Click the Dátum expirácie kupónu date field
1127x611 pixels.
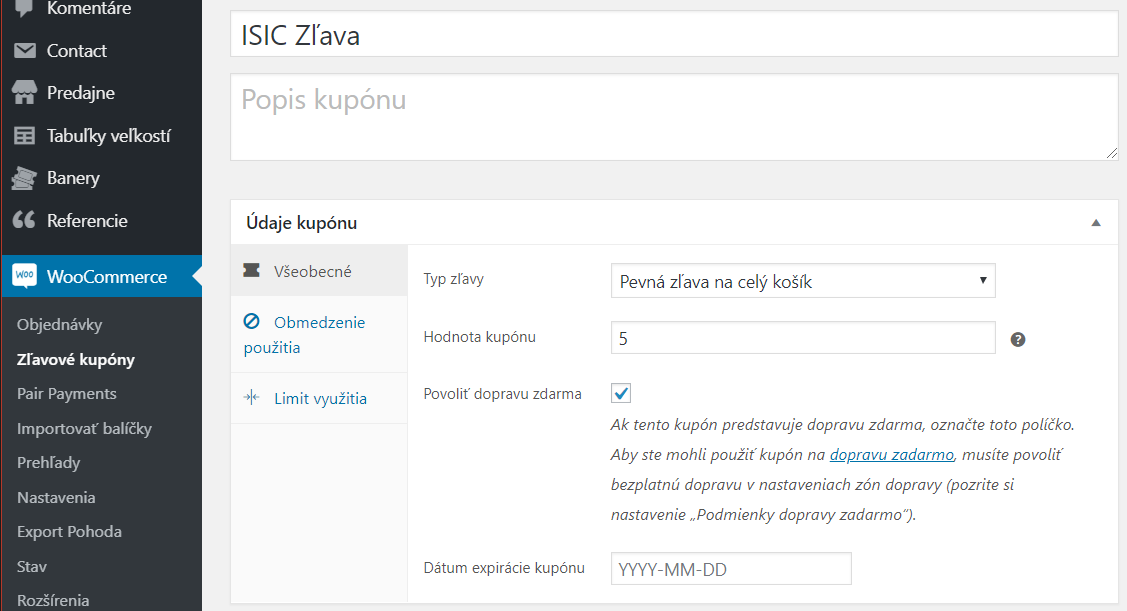click(x=730, y=568)
